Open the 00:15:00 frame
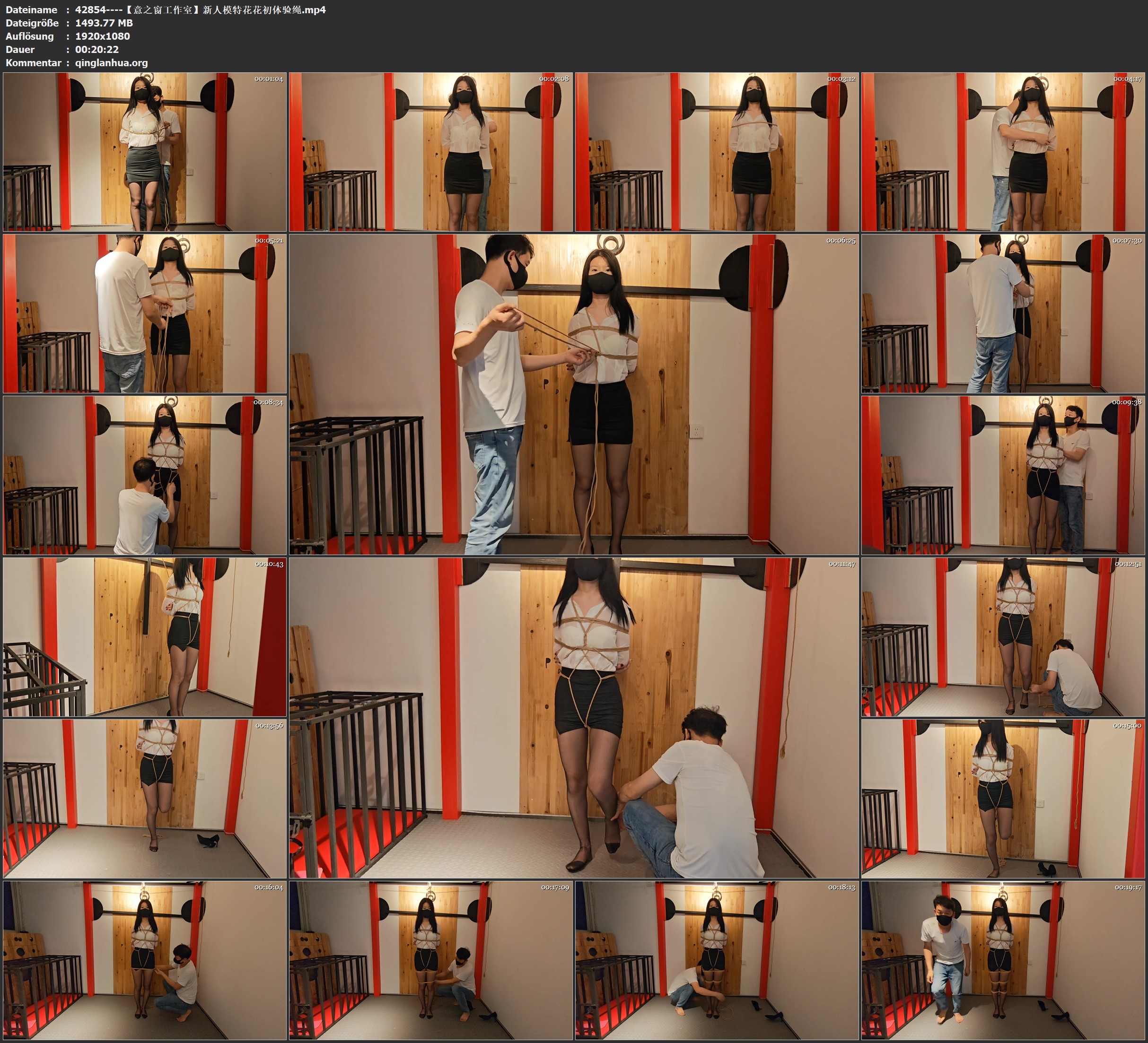 (x=1003, y=798)
